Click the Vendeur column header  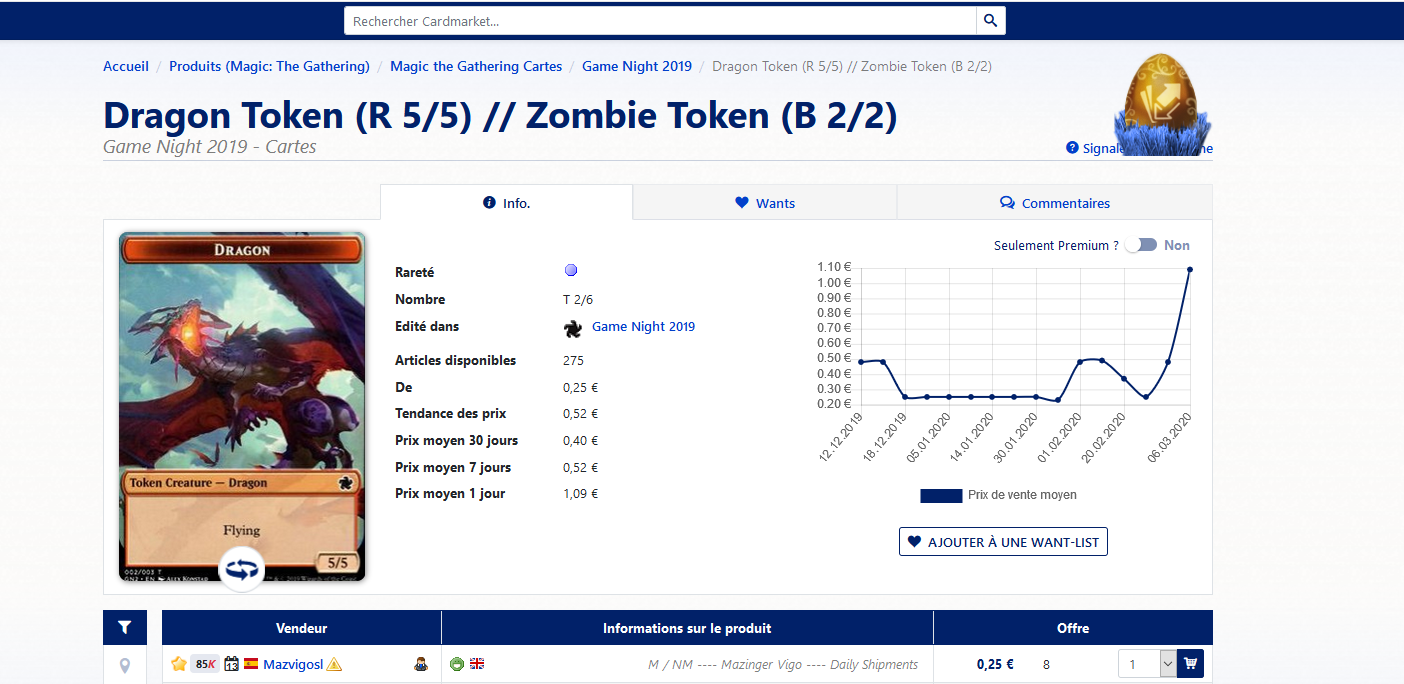[x=302, y=628]
